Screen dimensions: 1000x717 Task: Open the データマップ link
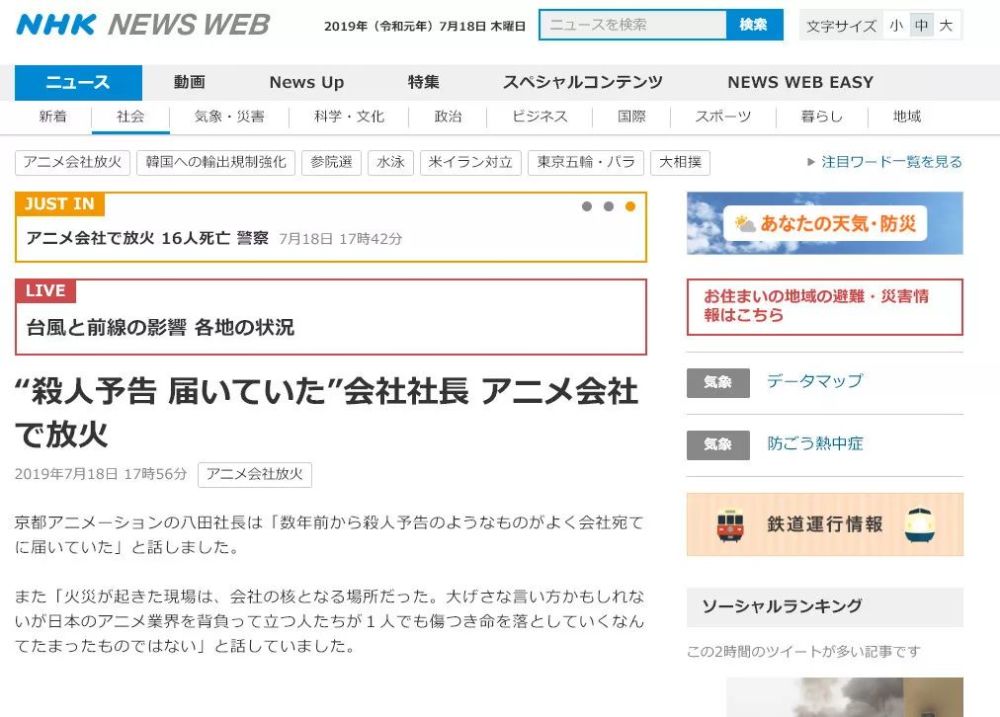pos(815,381)
